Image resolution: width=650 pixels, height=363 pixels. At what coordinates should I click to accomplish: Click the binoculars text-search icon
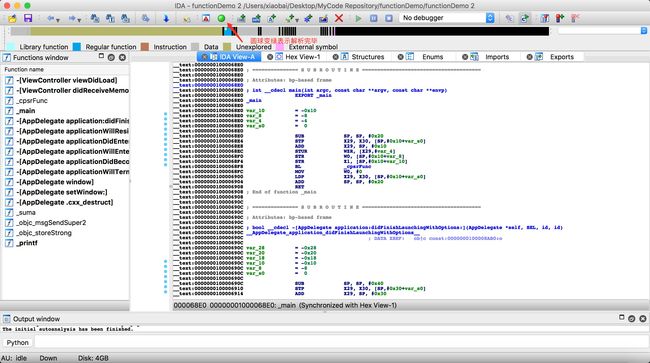pyautogui.click(x=110, y=18)
